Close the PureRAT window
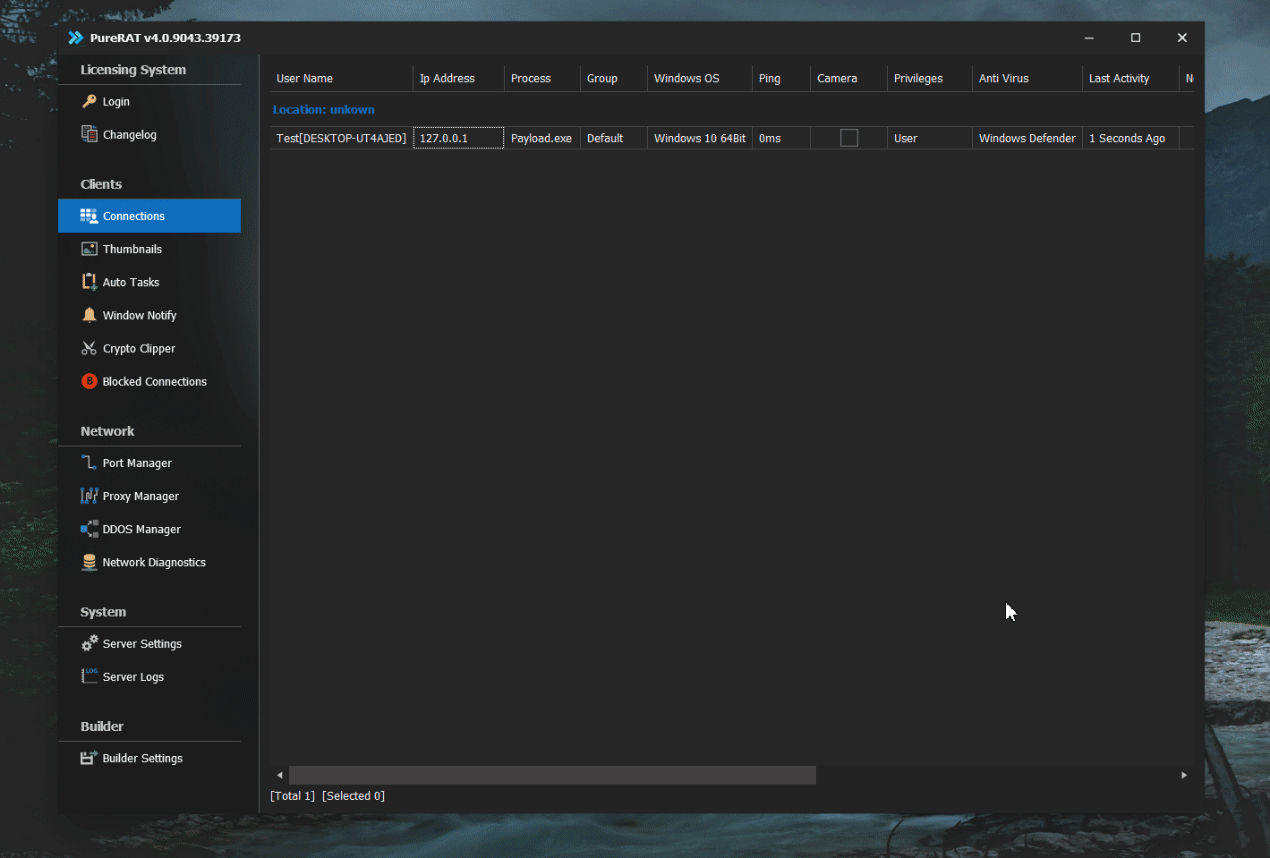Image resolution: width=1270 pixels, height=858 pixels. click(x=1181, y=38)
